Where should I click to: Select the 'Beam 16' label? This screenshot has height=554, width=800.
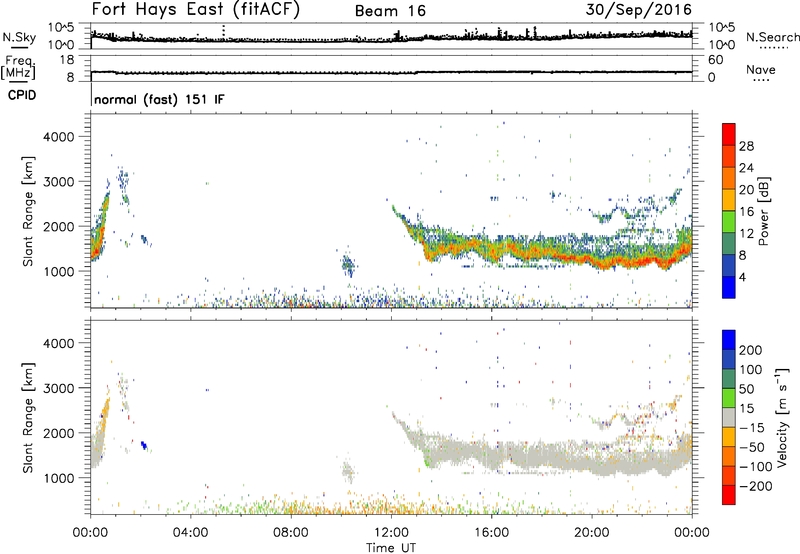(390, 11)
